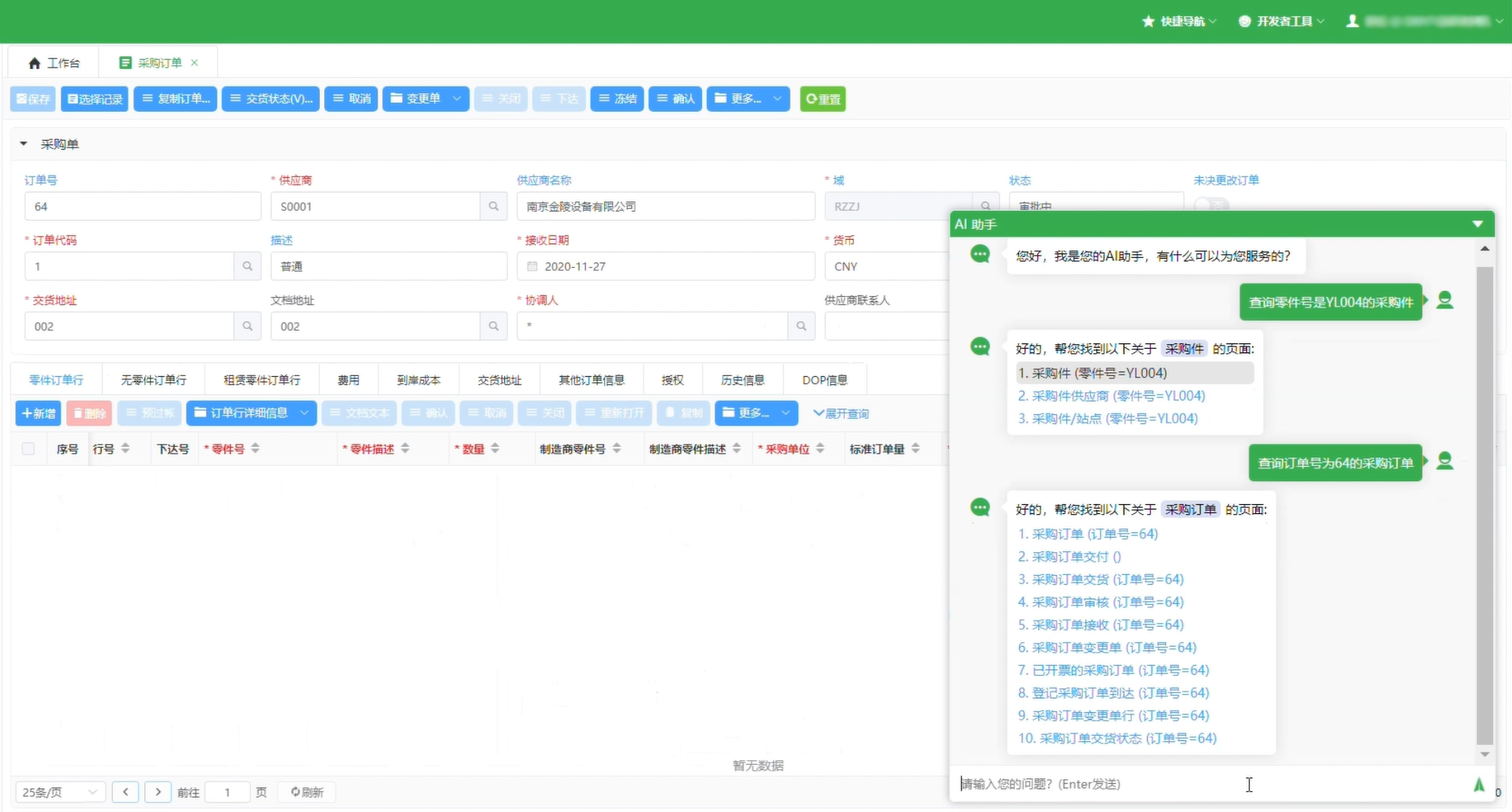Click the 保存 save button
The image size is (1512, 812).
click(33, 99)
